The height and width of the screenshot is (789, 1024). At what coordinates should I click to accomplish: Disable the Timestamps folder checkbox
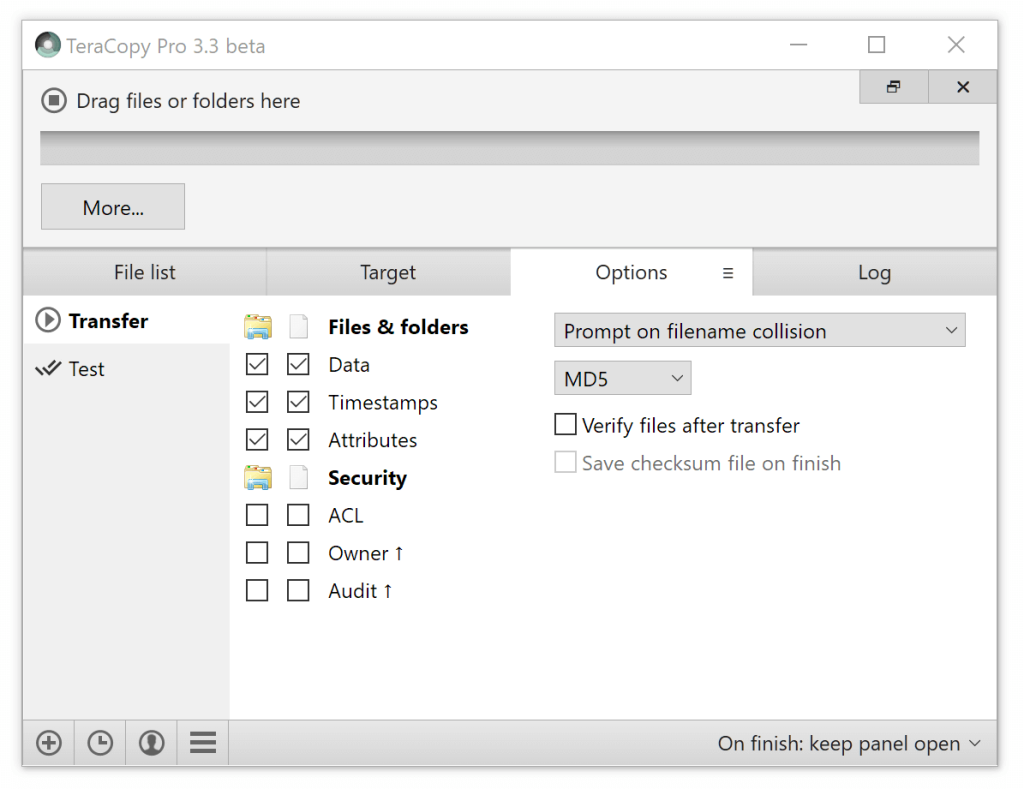coord(257,402)
